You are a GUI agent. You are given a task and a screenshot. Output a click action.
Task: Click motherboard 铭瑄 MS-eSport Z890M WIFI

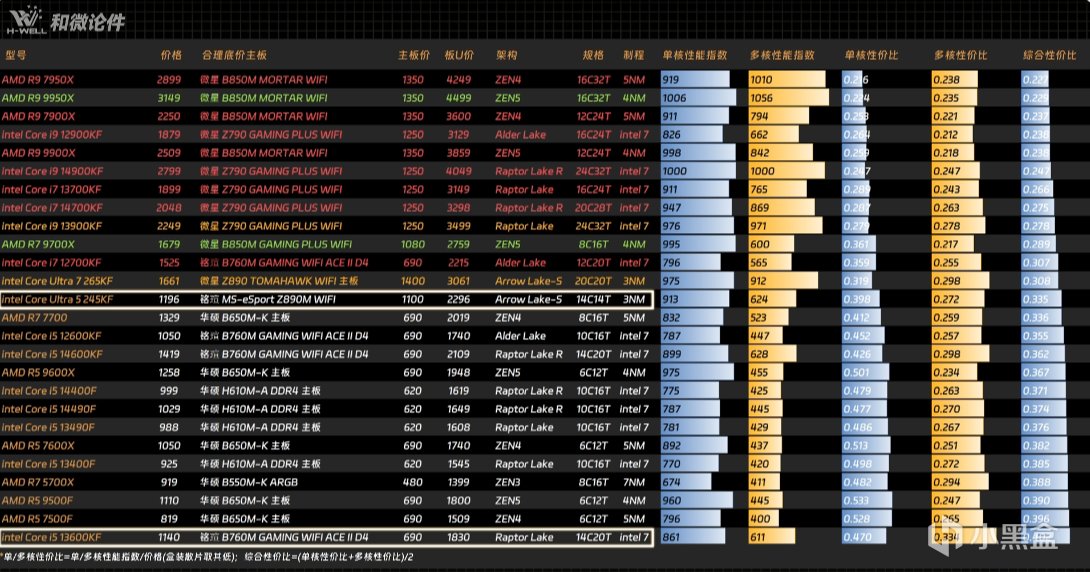coord(268,300)
